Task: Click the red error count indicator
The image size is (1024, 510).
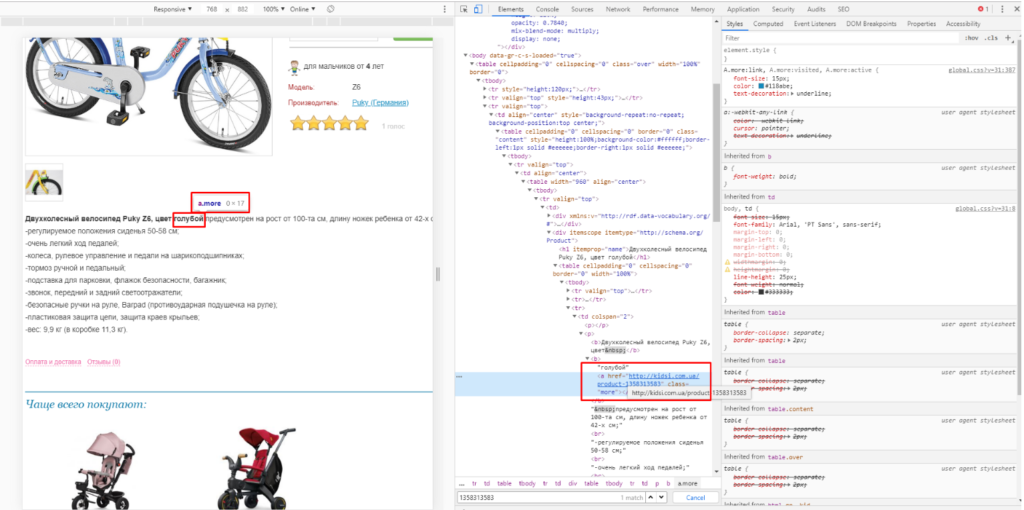Action: 982,9
